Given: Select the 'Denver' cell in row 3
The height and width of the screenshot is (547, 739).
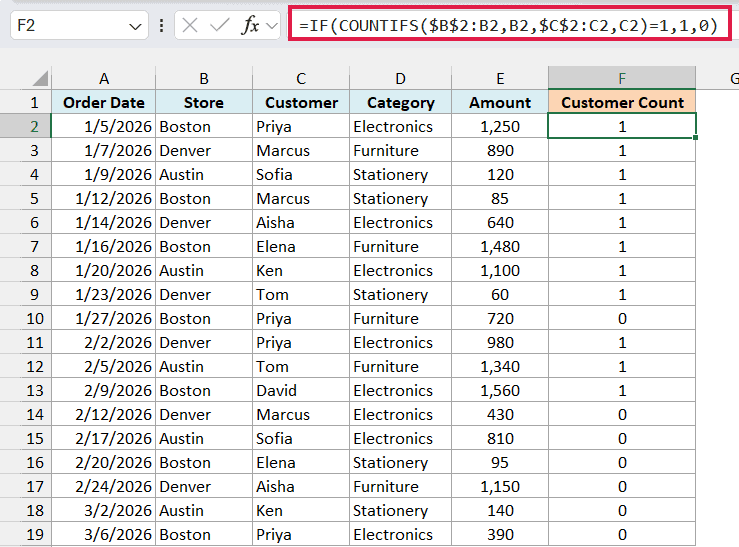Looking at the screenshot, I should [x=204, y=150].
